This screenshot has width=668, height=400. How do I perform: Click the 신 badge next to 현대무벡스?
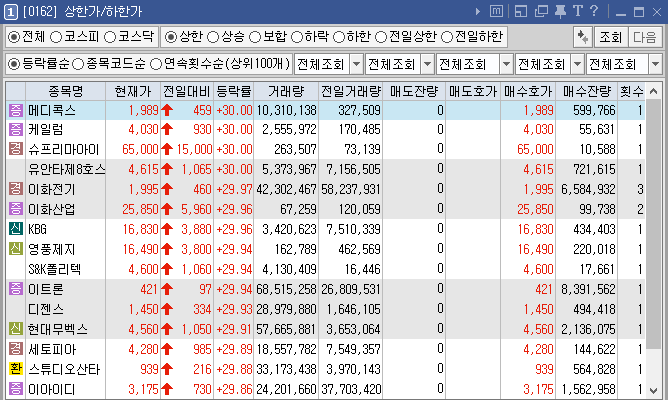(x=16, y=328)
